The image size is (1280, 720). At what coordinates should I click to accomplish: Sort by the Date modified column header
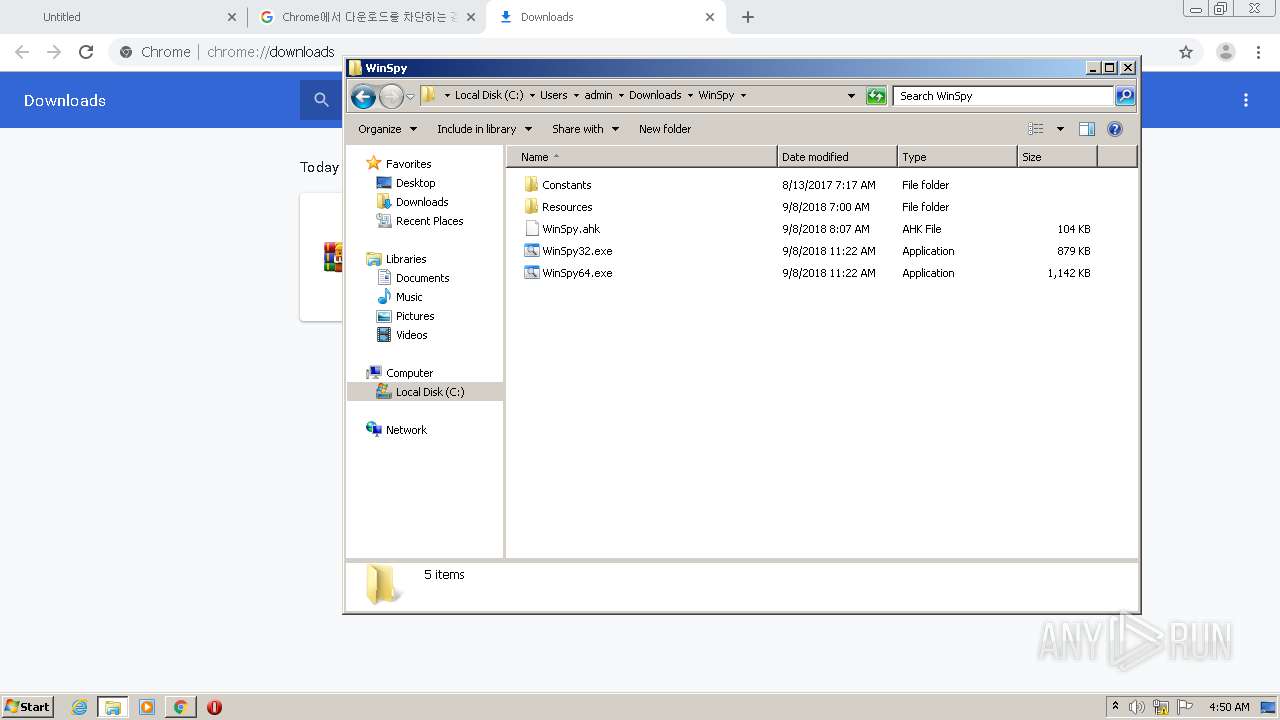(837, 157)
